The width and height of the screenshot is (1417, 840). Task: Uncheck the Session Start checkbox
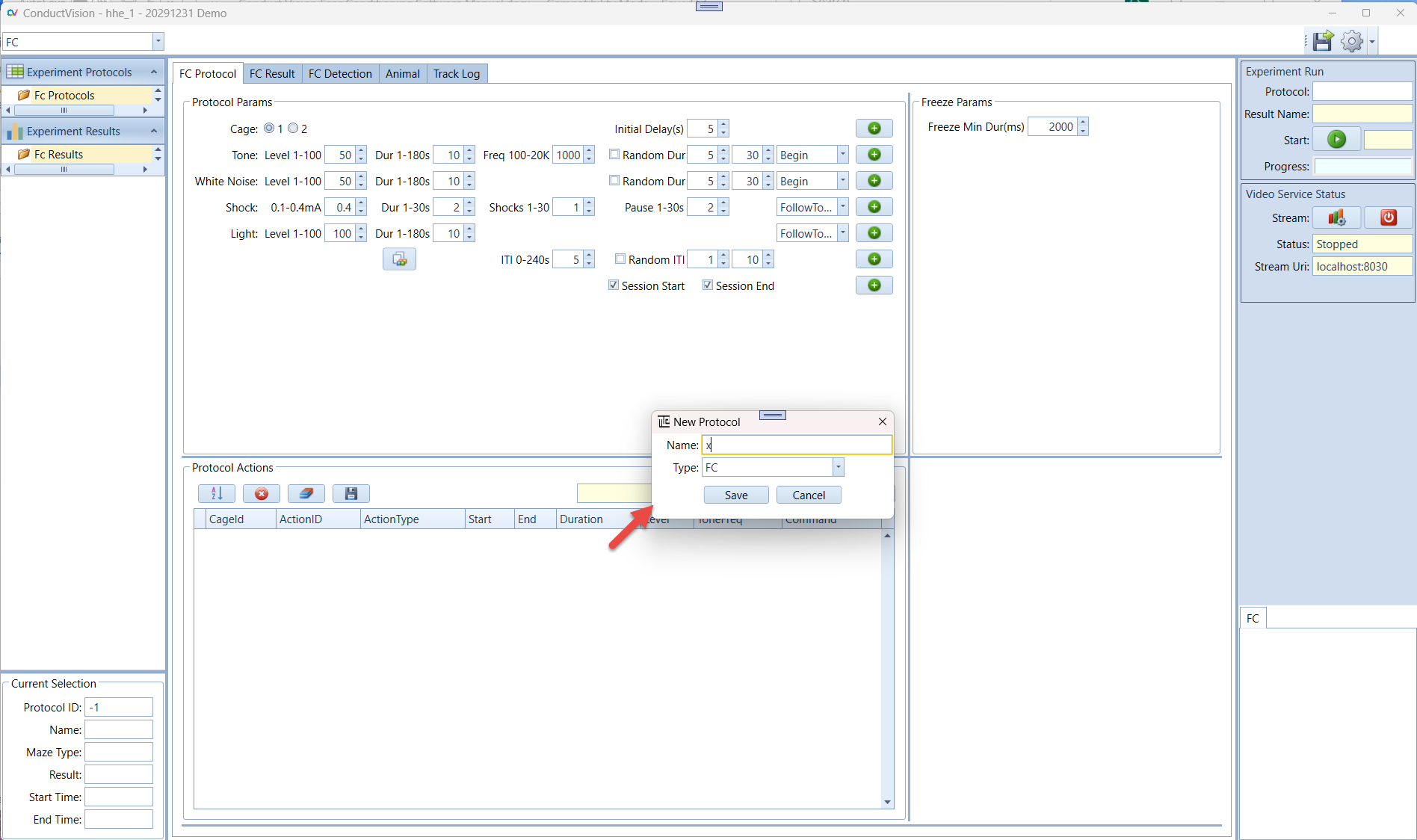[614, 285]
